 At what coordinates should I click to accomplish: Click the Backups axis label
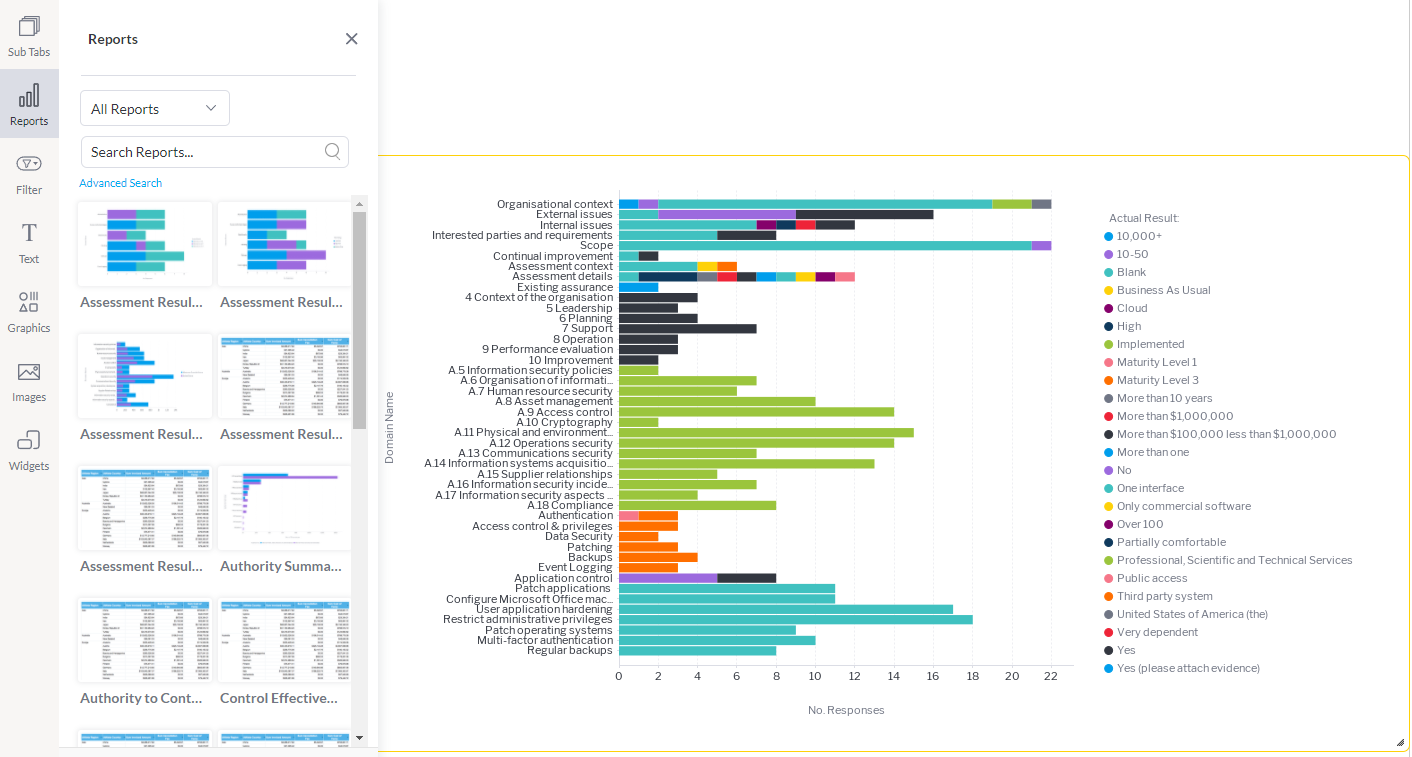click(590, 557)
